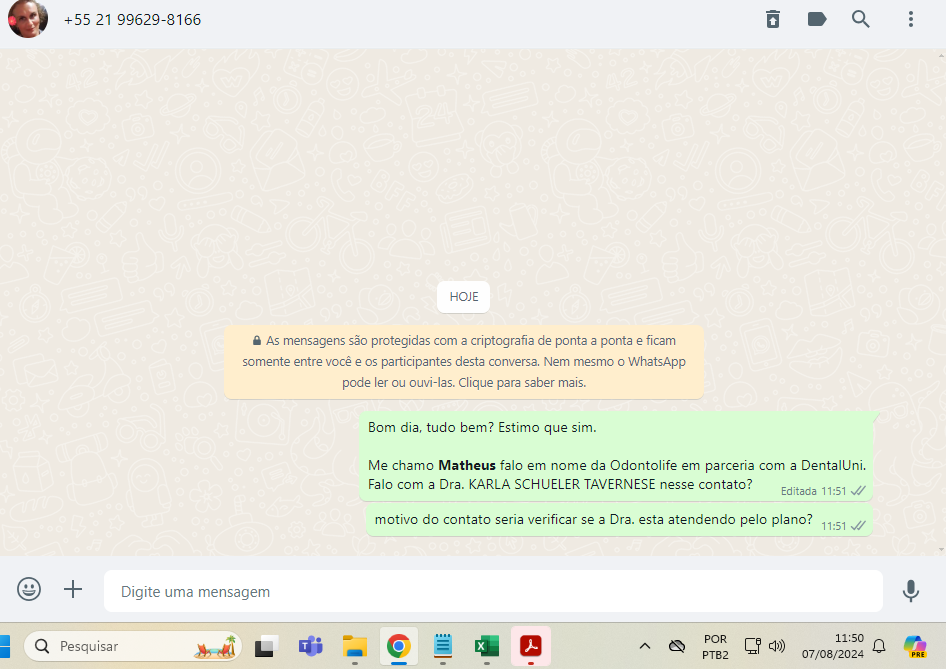Click the chat scrollbar down arrow

click(942, 550)
